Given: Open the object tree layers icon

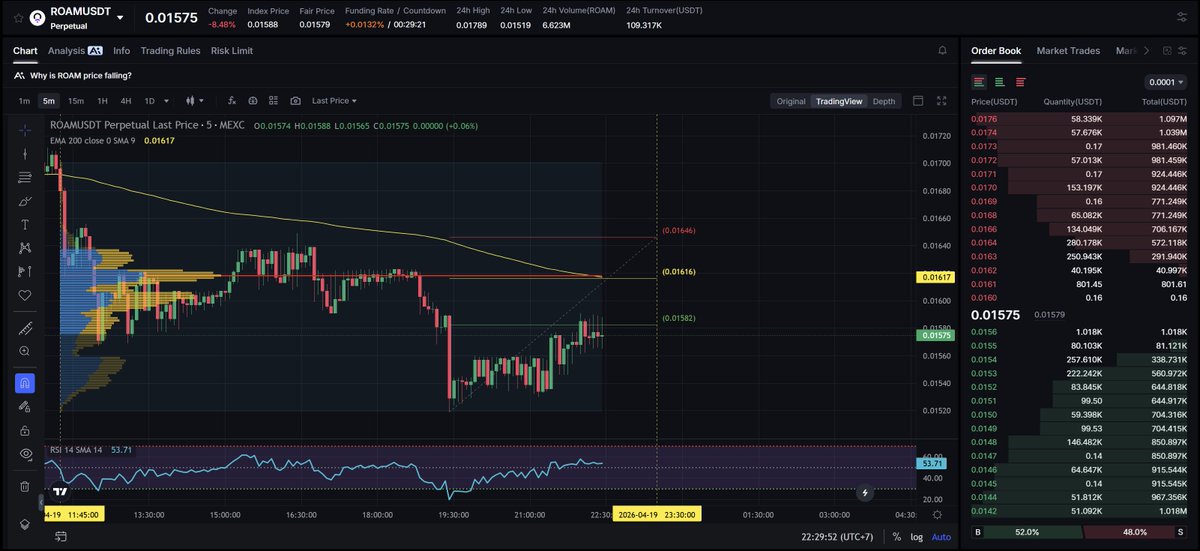Looking at the screenshot, I should (25, 523).
